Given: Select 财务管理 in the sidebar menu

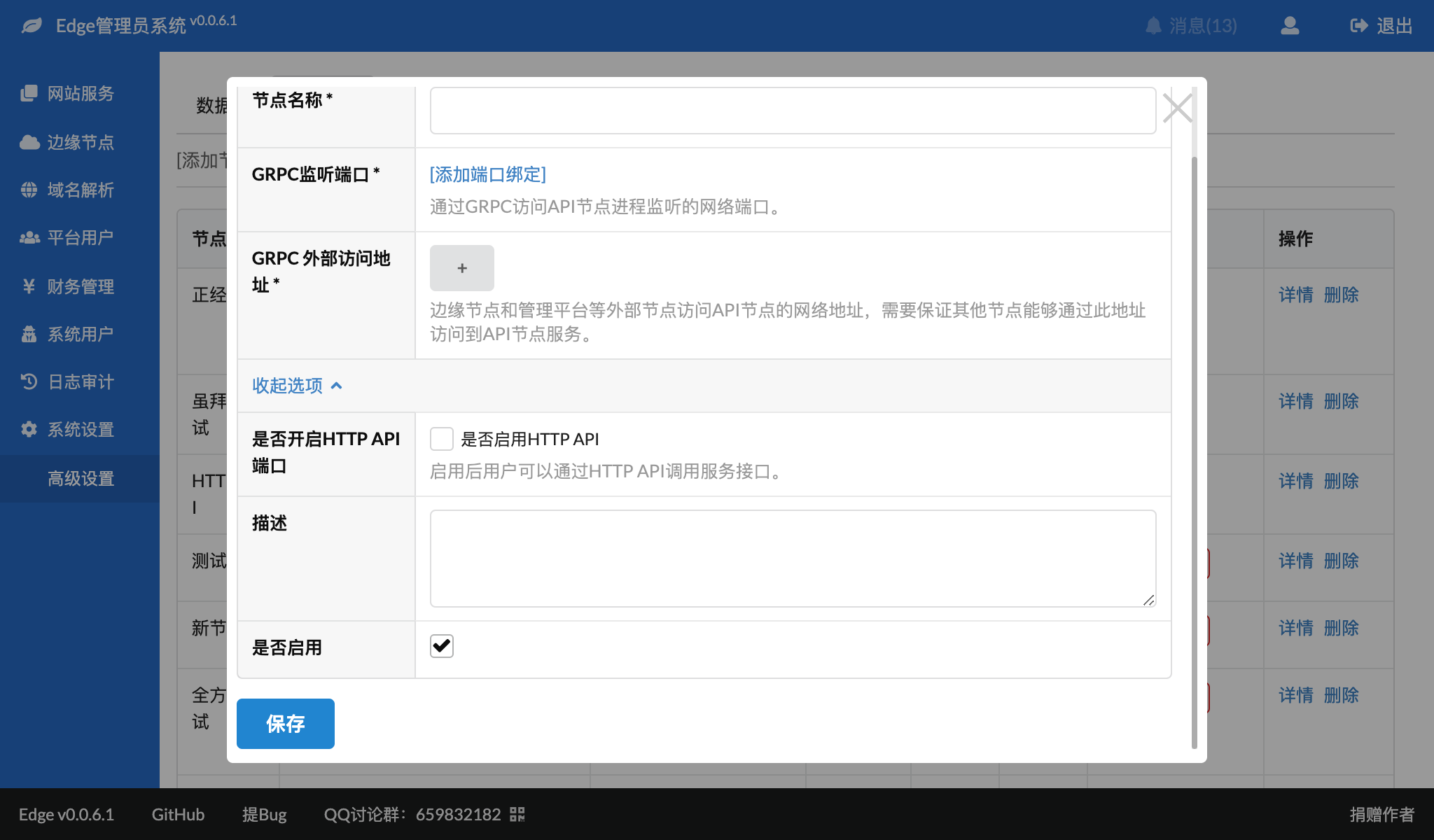Looking at the screenshot, I should pyautogui.click(x=81, y=286).
